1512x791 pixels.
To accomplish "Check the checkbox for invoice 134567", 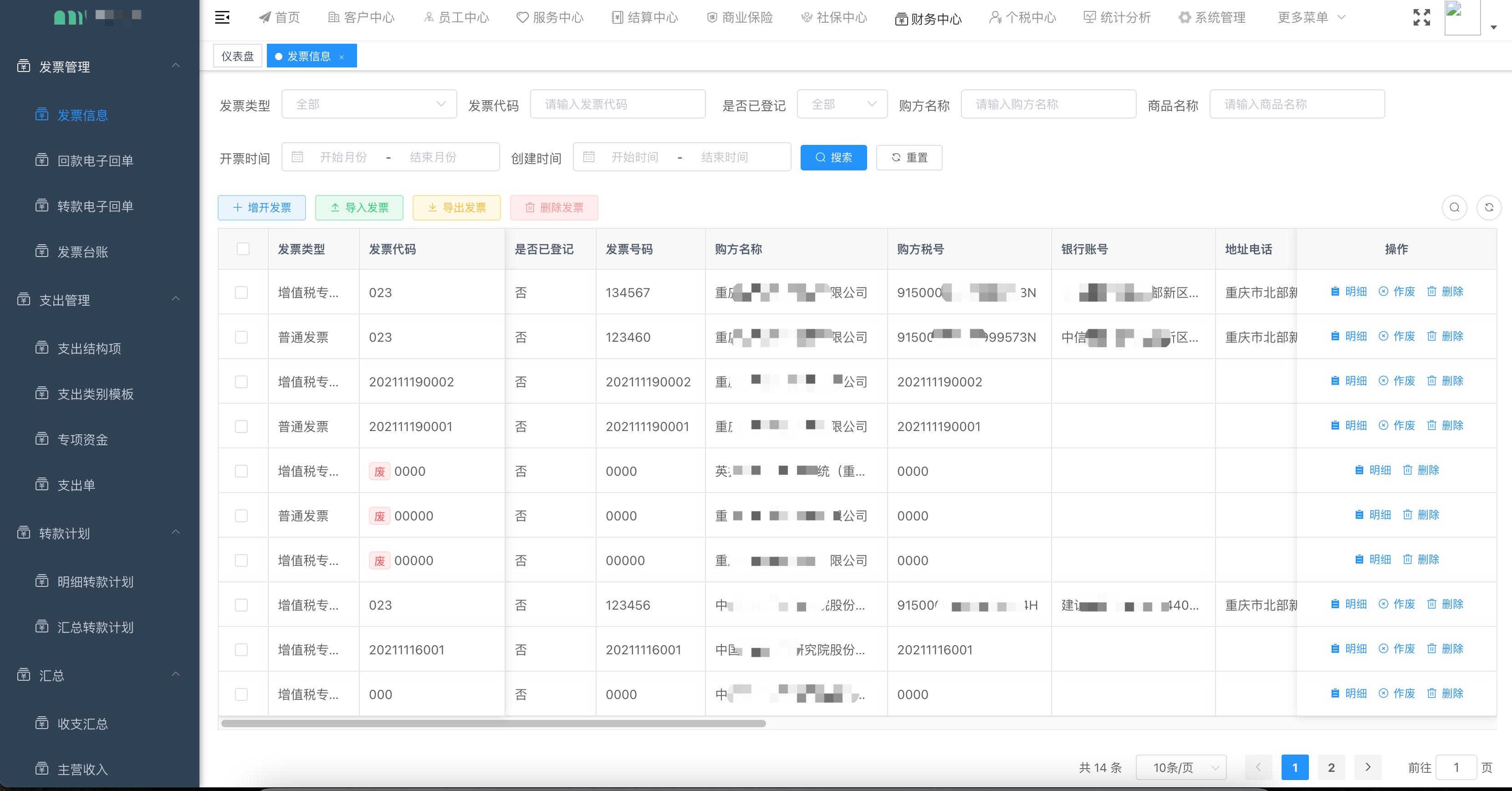I will [x=241, y=292].
